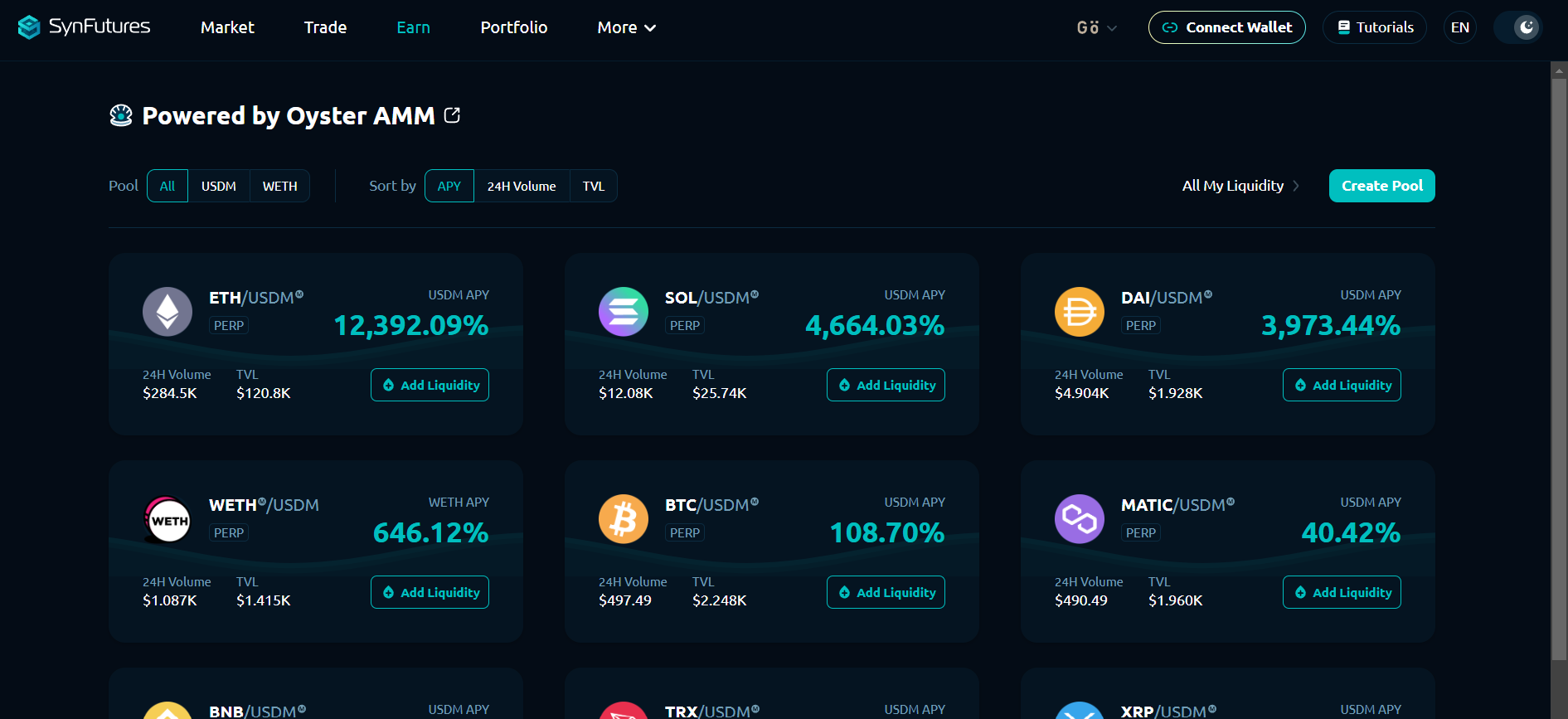Add Liquidity to BTC/USDM pool
The image size is (1568, 719).
click(x=886, y=592)
